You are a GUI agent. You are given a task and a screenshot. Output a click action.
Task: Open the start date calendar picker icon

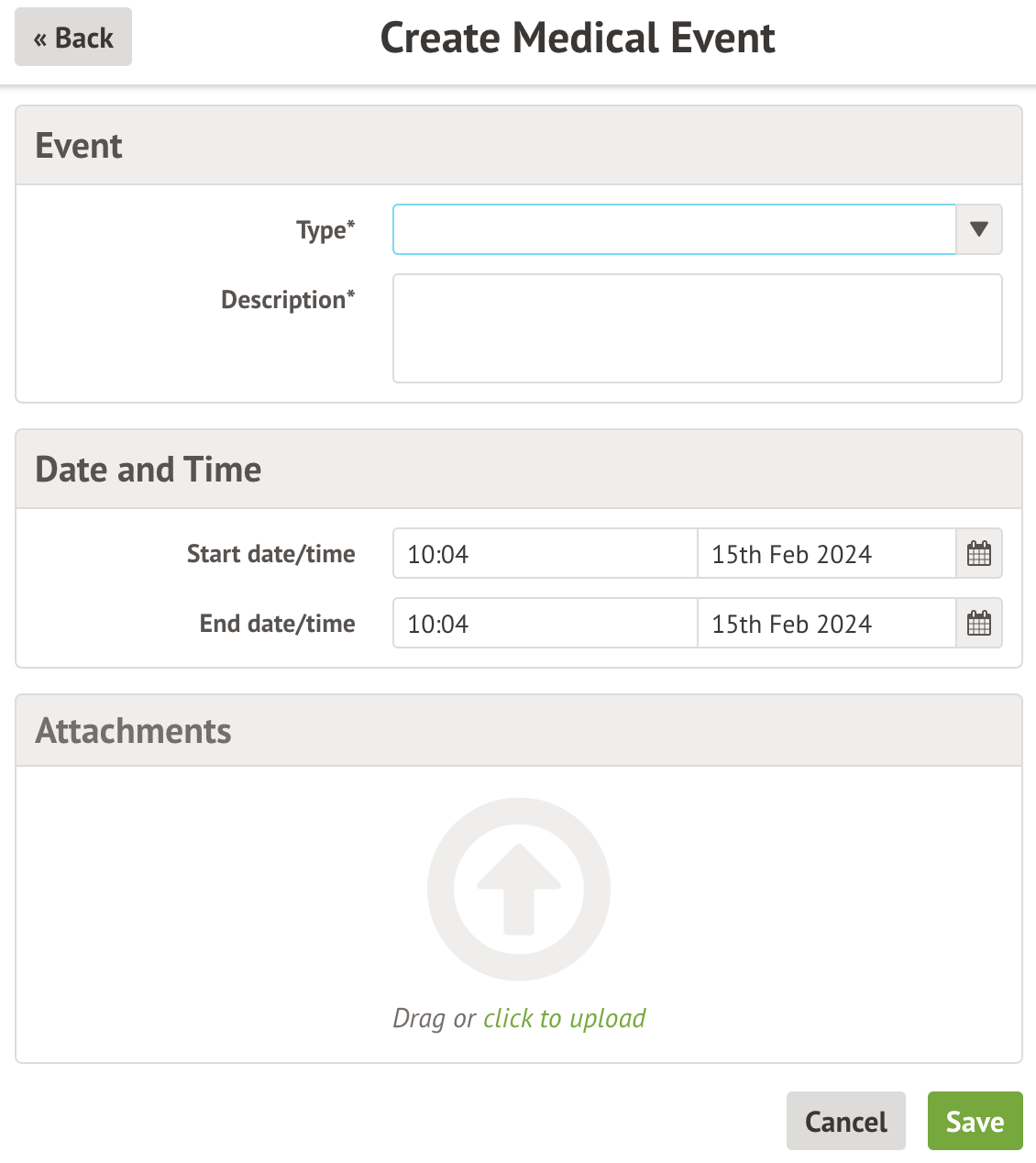[978, 553]
